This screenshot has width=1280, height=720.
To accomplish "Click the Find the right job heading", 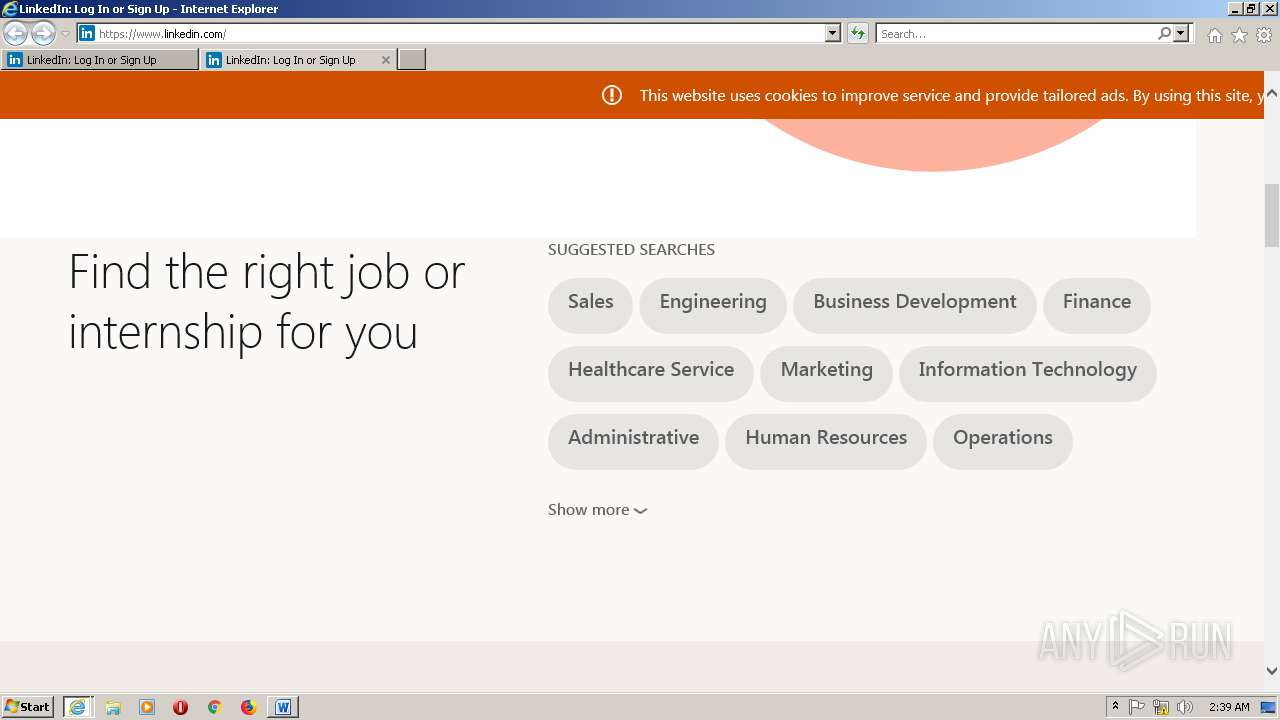I will click(267, 302).
